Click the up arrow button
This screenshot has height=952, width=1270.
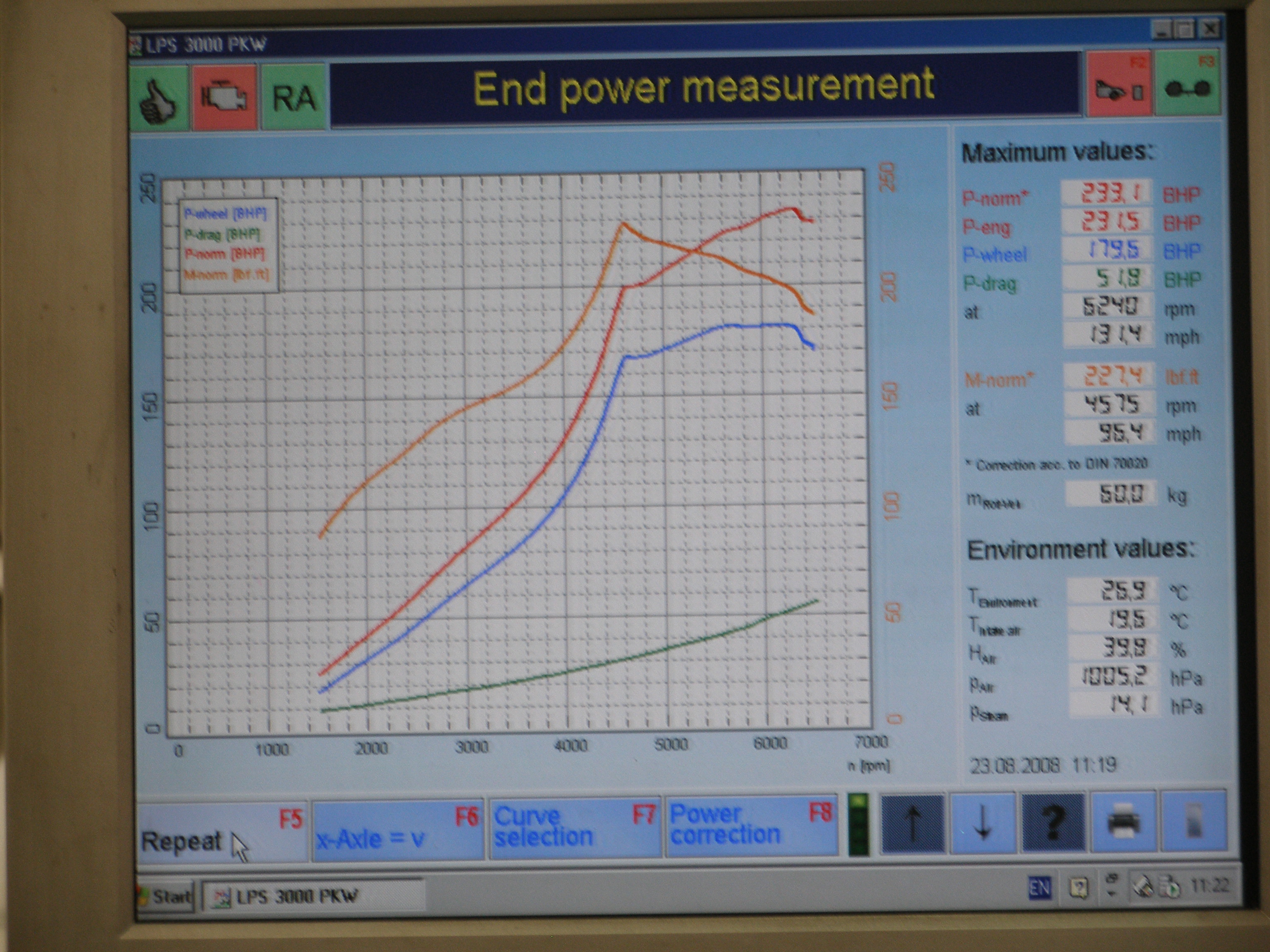coord(913,823)
